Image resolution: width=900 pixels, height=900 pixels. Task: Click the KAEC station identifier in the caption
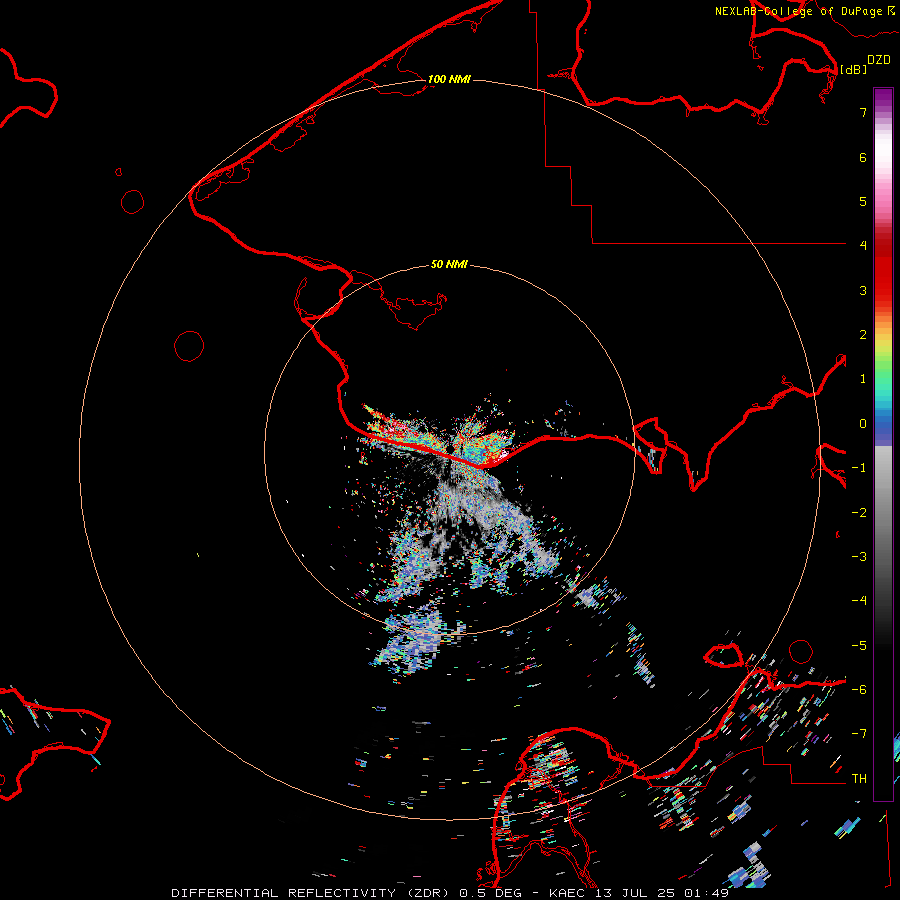click(x=569, y=893)
